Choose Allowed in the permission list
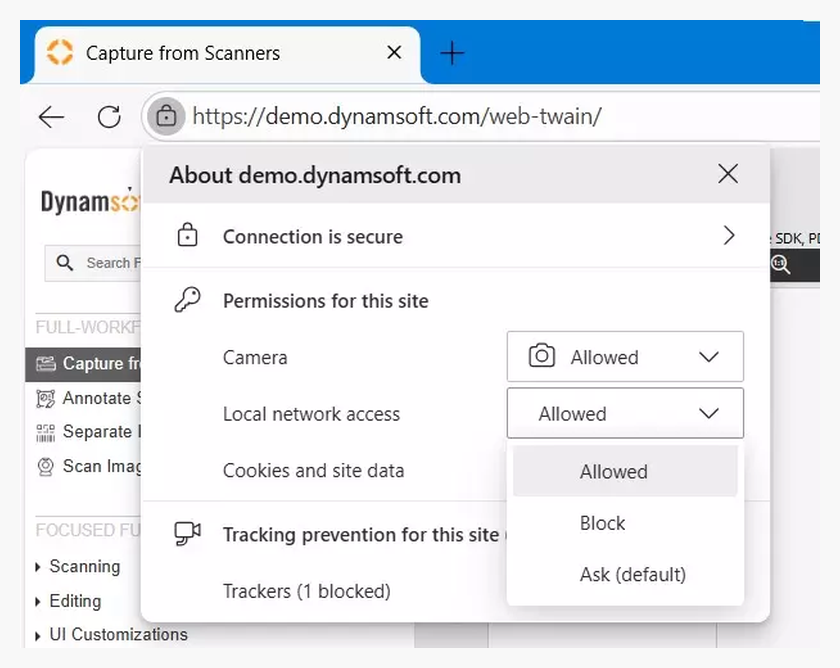 point(625,471)
